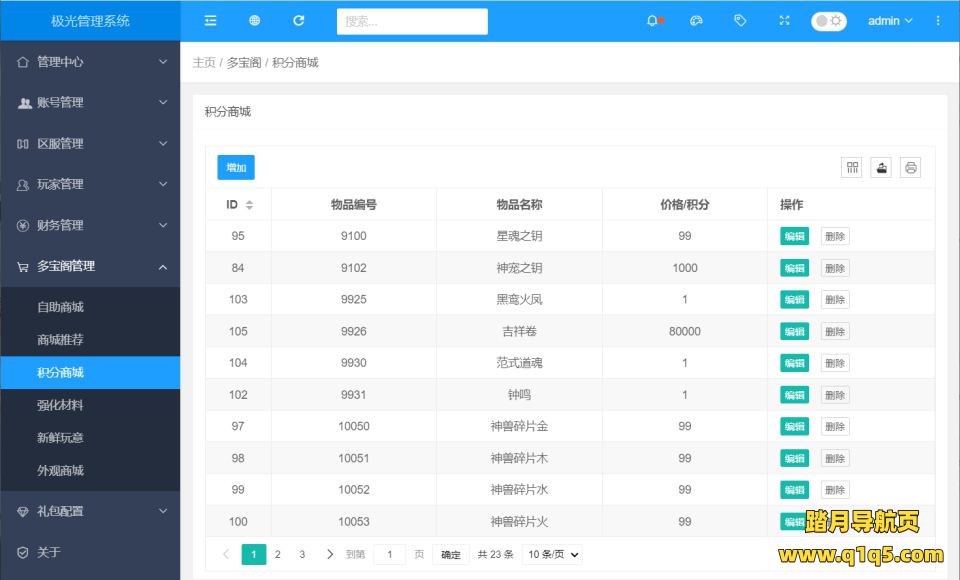Image resolution: width=960 pixels, height=580 pixels.
Task: Collapse the sidebar with the hamburger icon
Action: 209,20
